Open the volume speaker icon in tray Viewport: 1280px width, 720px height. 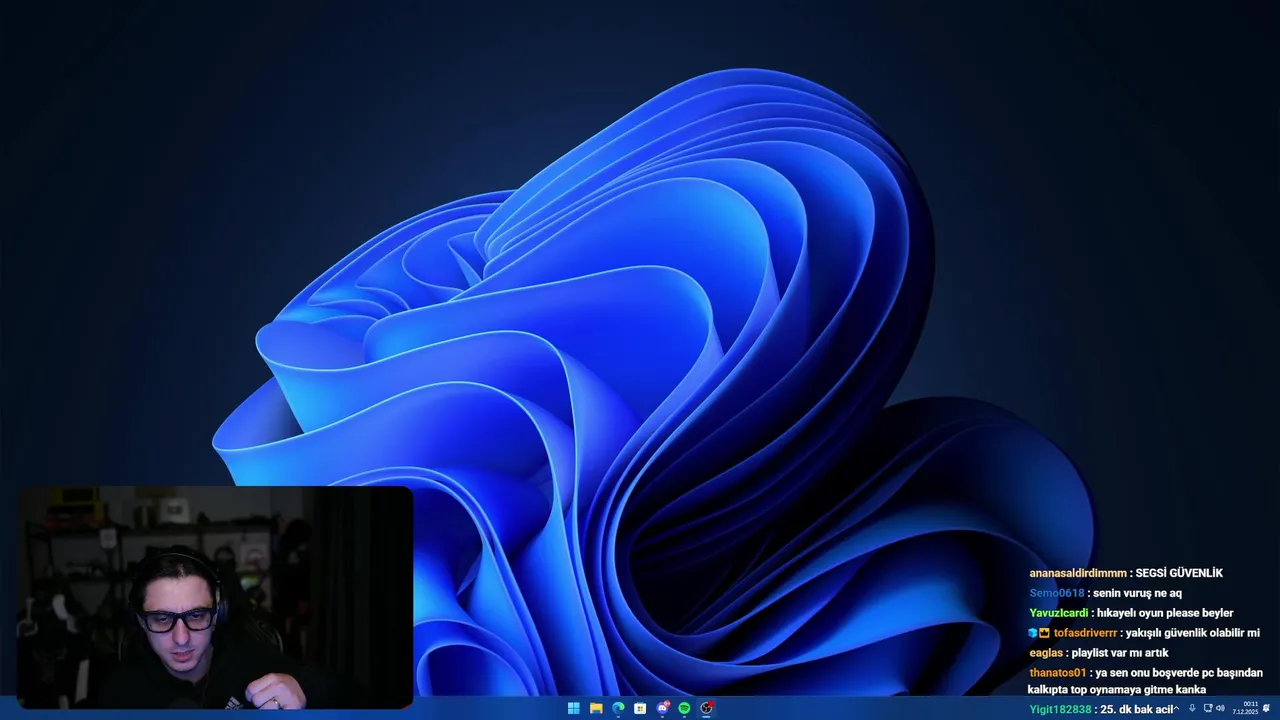(x=1220, y=708)
